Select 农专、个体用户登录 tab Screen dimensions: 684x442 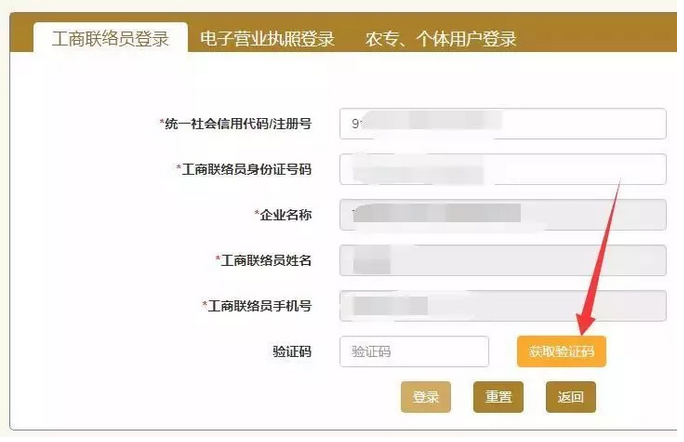[x=441, y=39]
